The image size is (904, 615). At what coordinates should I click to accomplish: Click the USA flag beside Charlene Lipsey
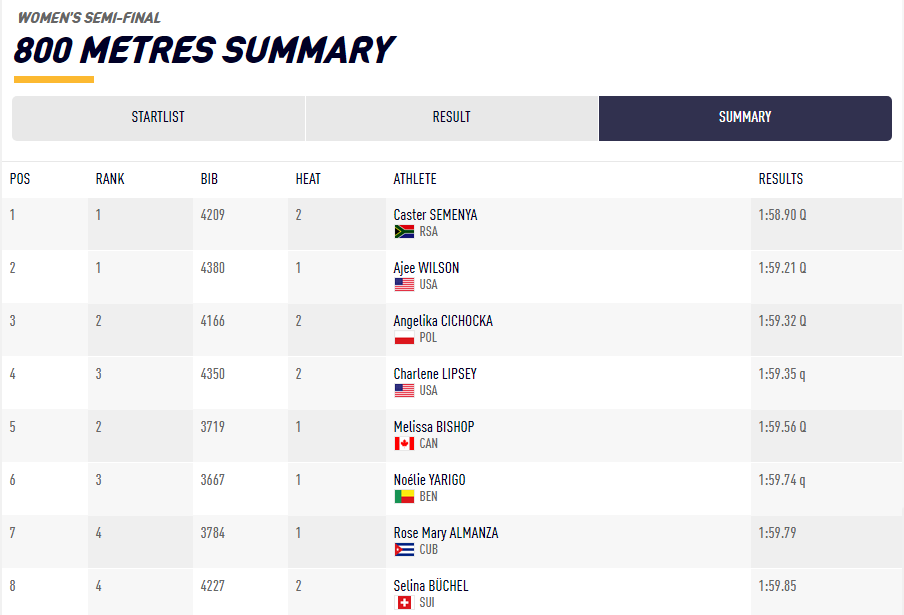404,391
